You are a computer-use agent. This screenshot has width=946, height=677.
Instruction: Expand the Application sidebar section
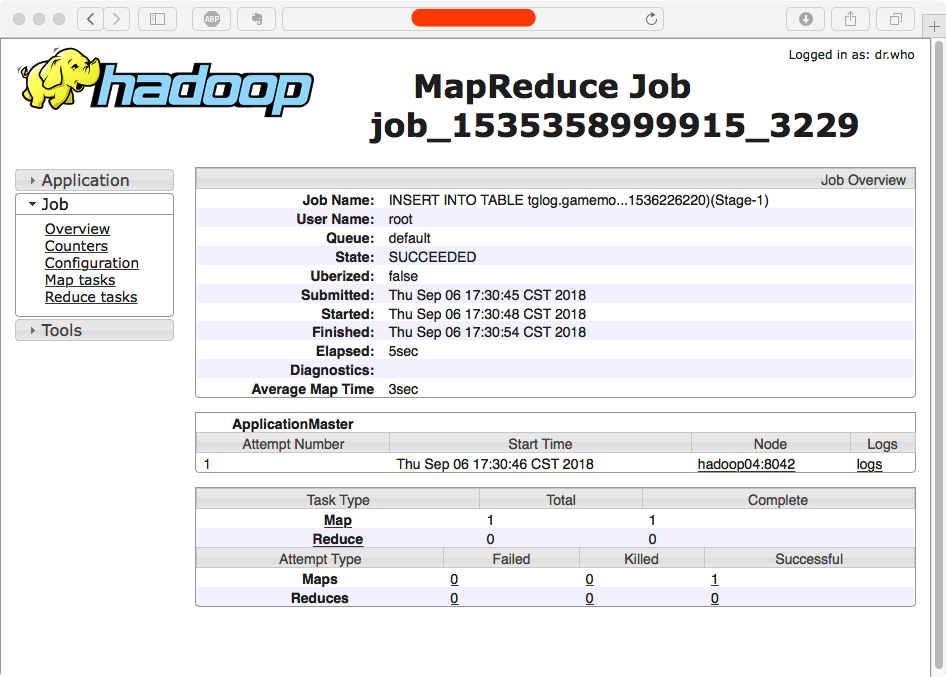click(x=94, y=180)
